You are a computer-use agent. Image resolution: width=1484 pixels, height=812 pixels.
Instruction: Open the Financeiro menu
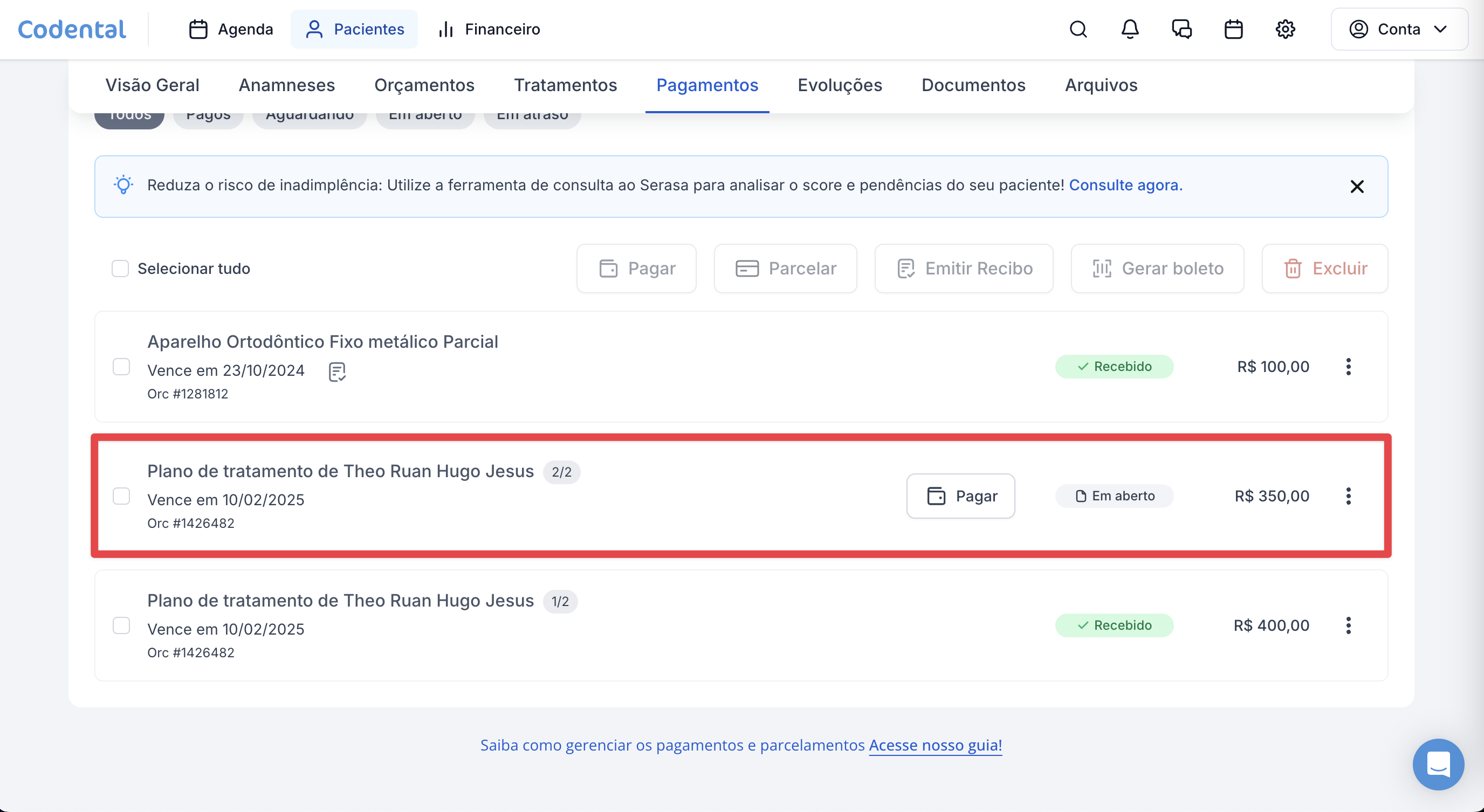point(489,29)
